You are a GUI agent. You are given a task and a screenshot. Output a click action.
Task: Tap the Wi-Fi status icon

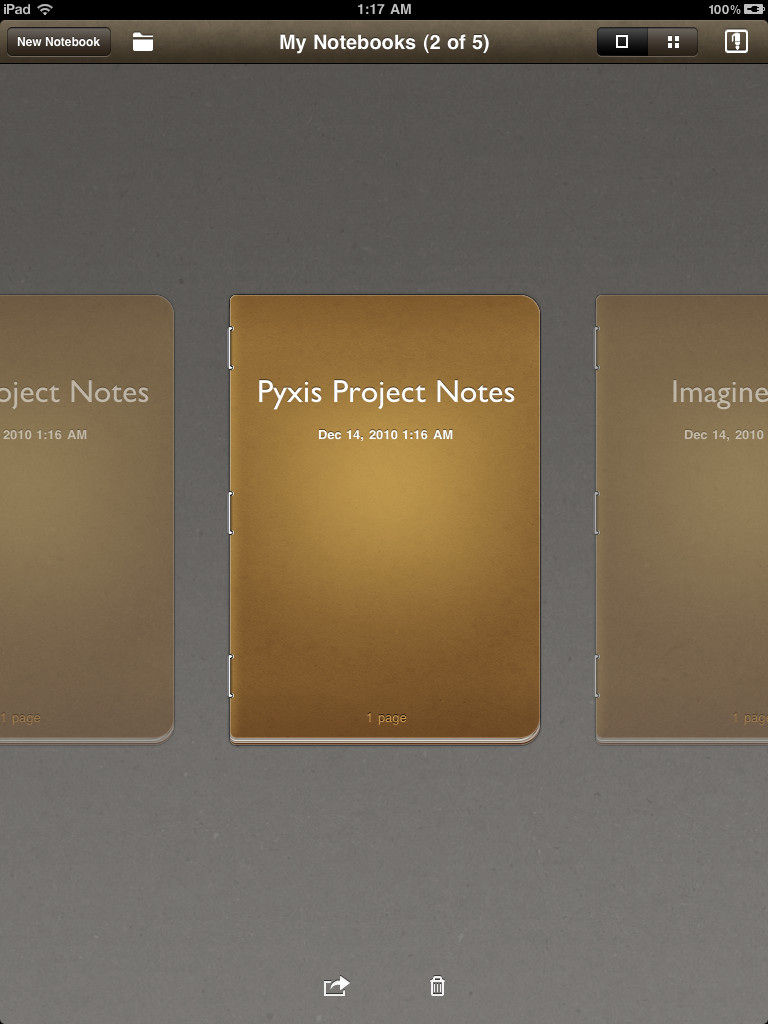pos(45,9)
